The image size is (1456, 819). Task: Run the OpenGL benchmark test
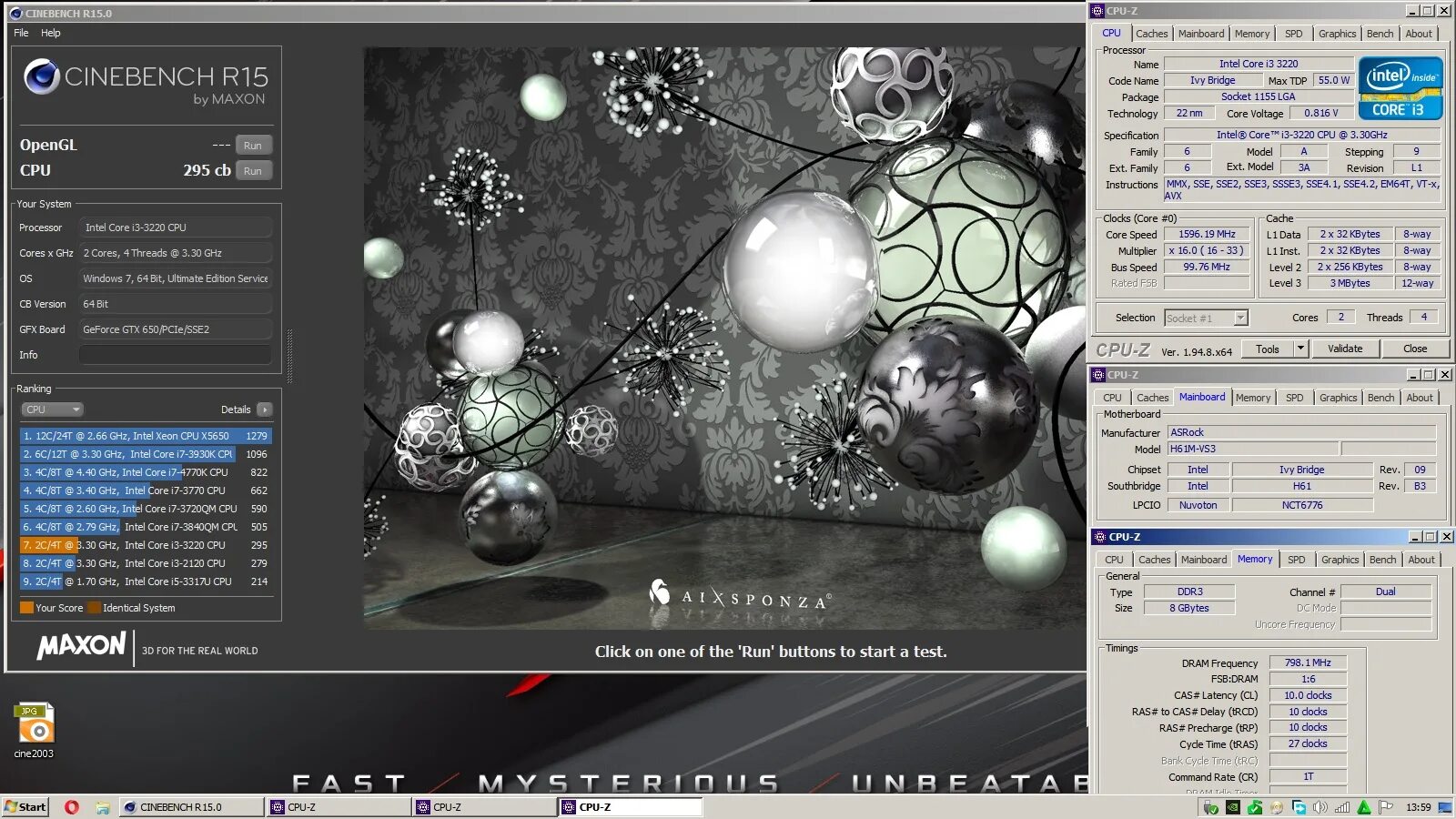(253, 146)
